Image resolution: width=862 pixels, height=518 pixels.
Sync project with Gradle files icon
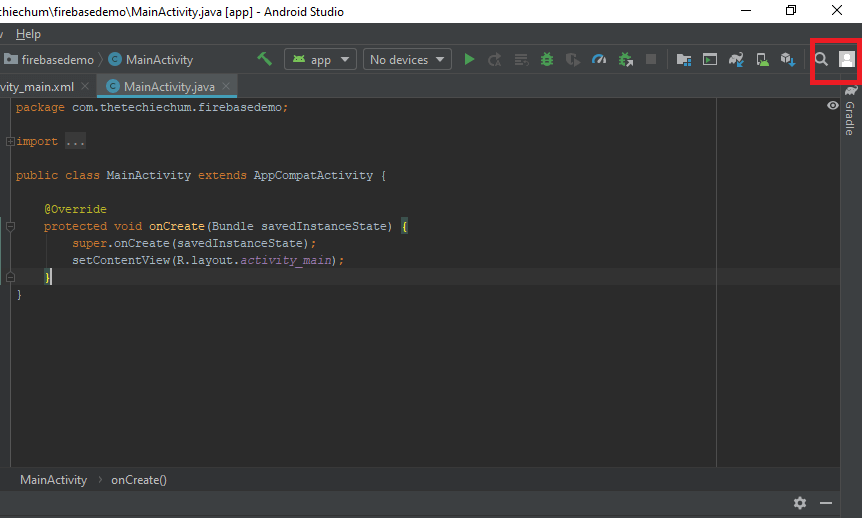(737, 60)
